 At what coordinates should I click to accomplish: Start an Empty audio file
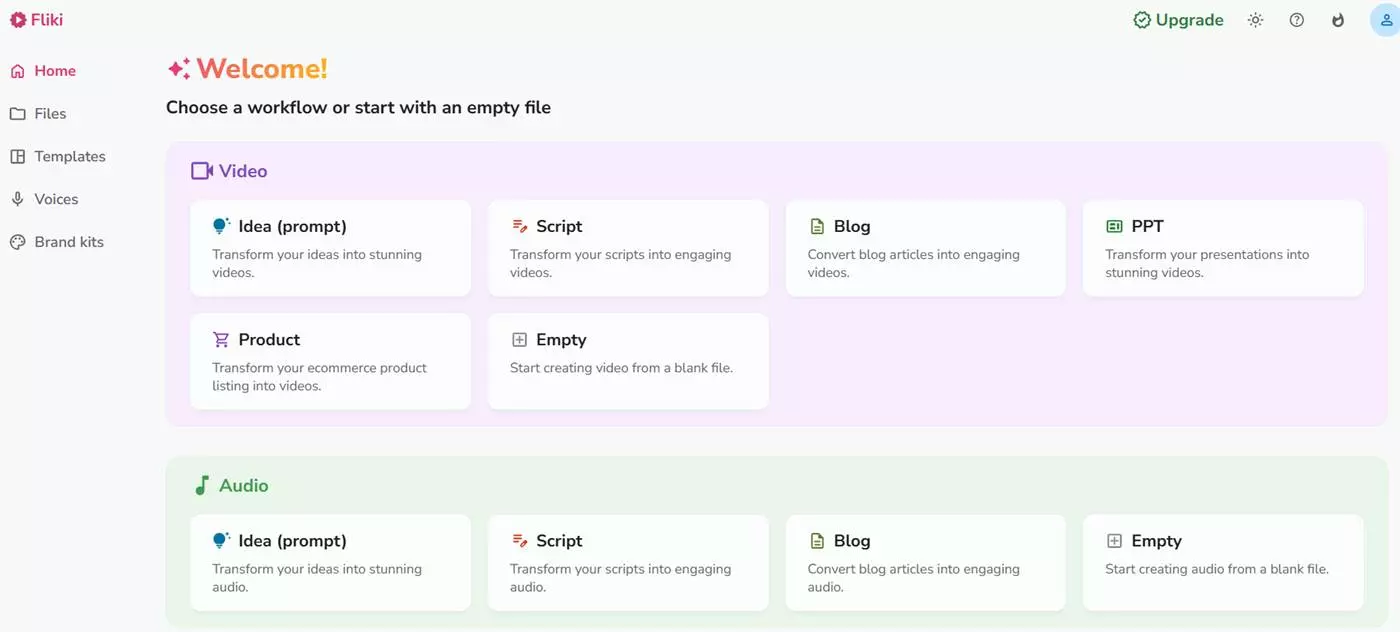(1222, 561)
